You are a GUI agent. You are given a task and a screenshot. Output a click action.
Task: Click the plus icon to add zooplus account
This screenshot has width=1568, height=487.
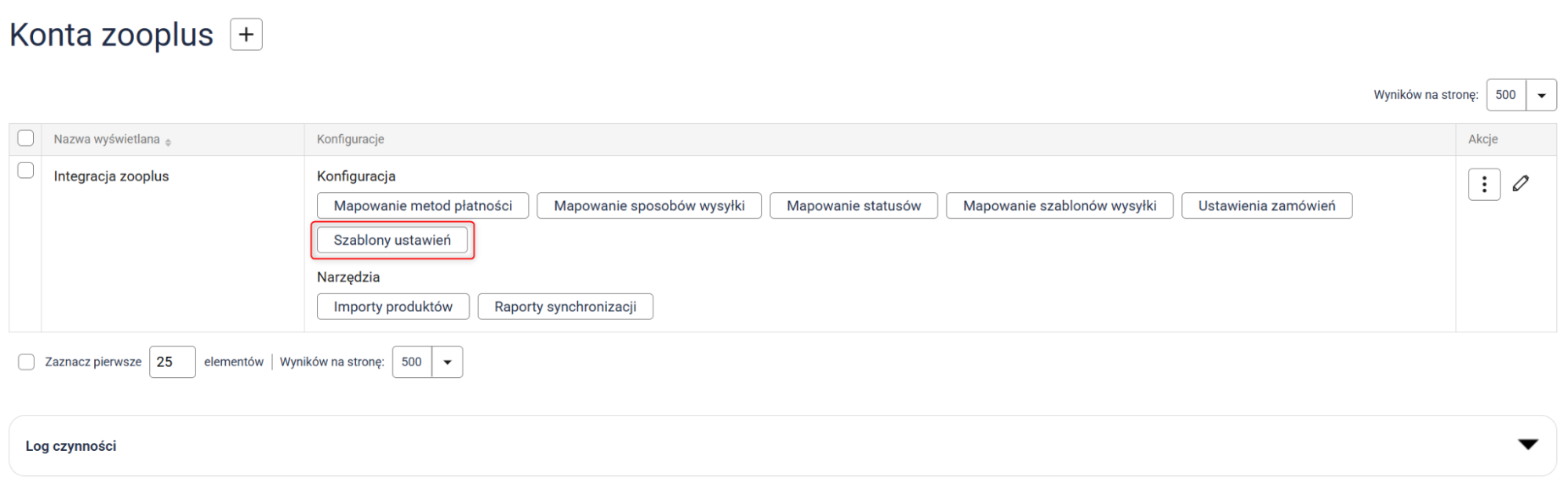(246, 35)
